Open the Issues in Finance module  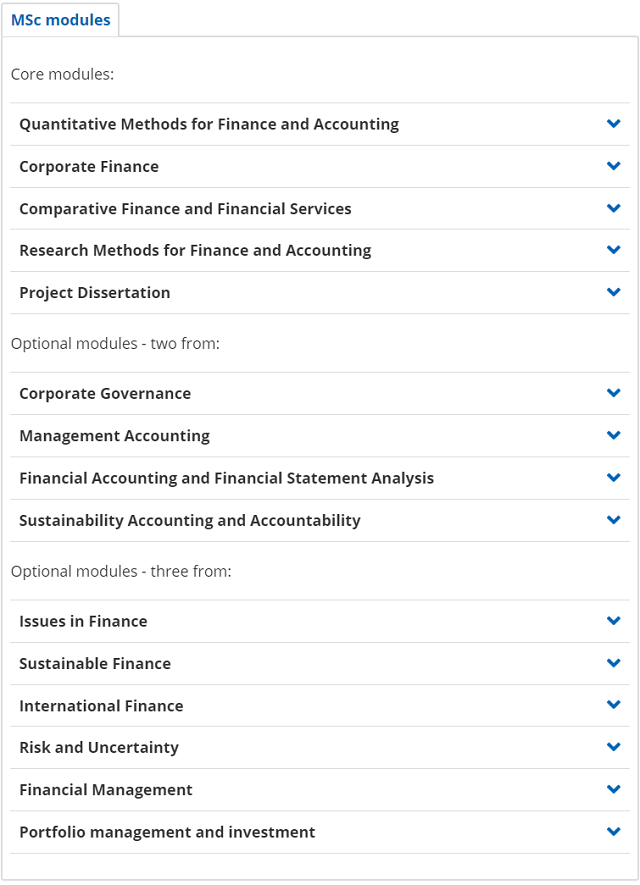320,621
